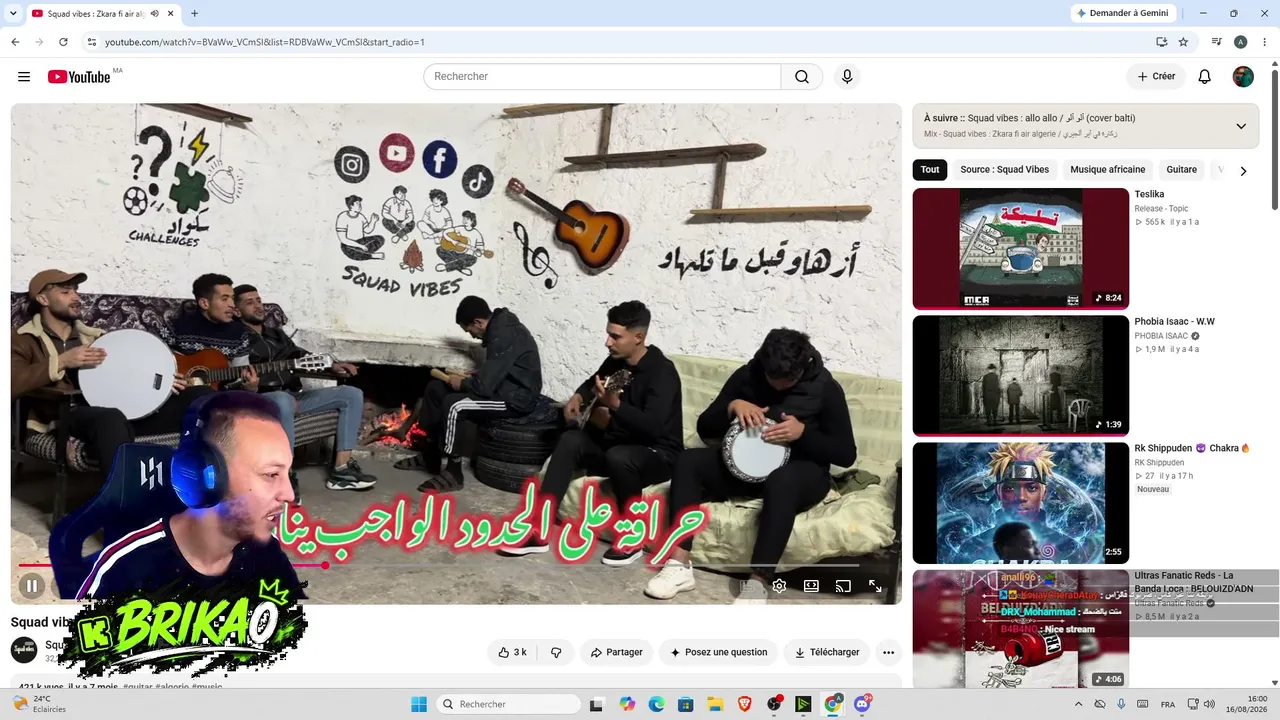Image resolution: width=1280 pixels, height=720 pixels.
Task: Click the browser address bar URL
Action: [x=265, y=42]
